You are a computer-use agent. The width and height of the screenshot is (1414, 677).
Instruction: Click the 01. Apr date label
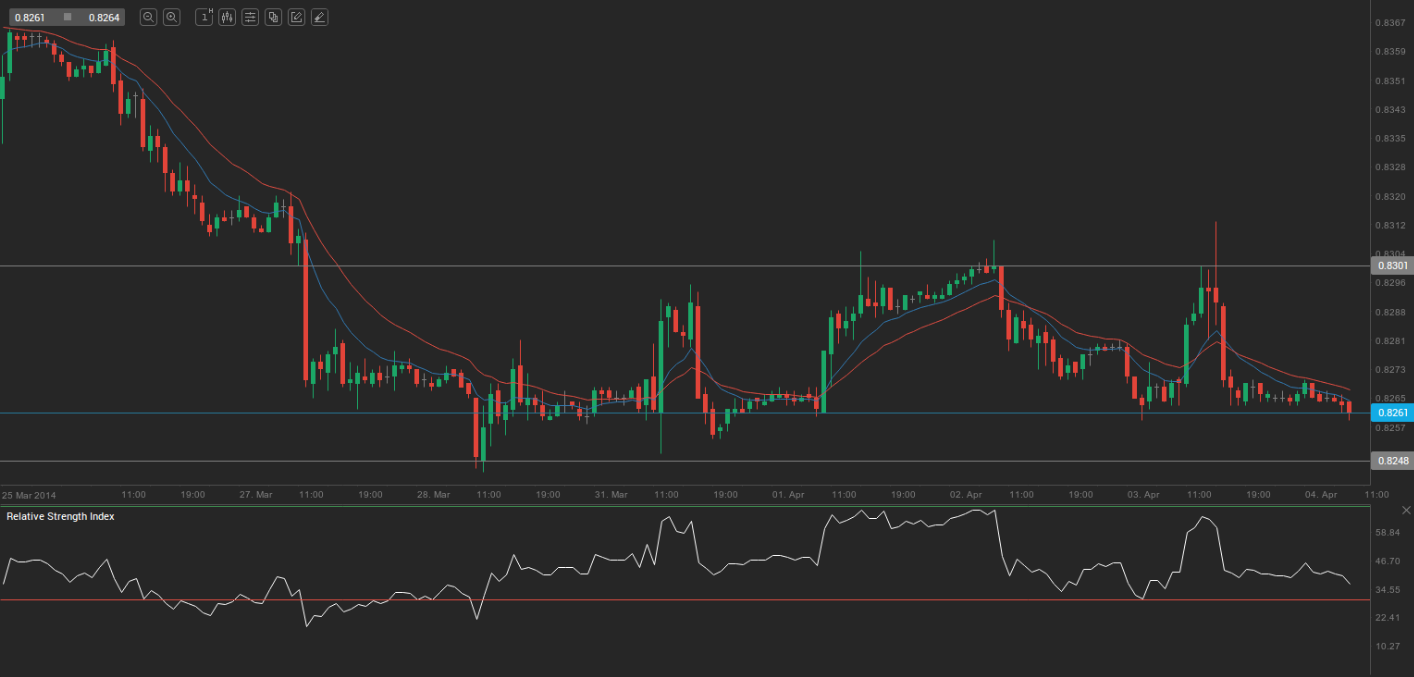click(789, 495)
